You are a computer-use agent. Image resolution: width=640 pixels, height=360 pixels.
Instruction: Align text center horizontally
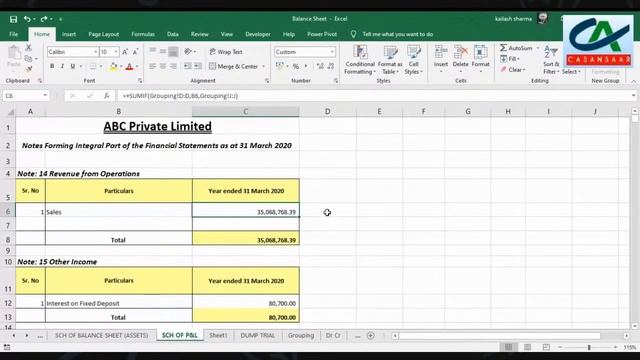coord(162,66)
